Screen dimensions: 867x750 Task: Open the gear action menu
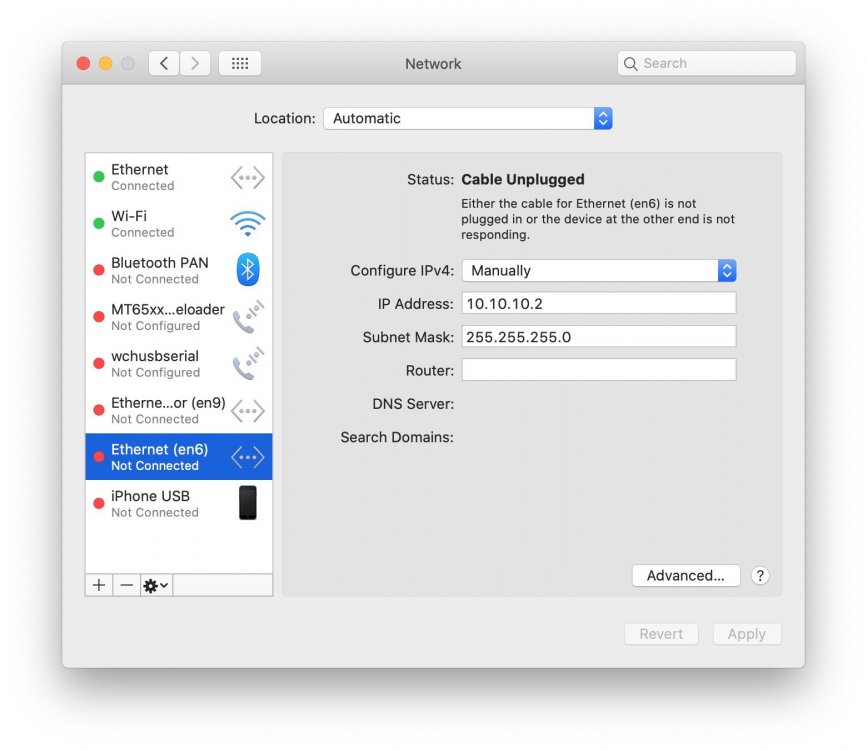[x=156, y=585]
